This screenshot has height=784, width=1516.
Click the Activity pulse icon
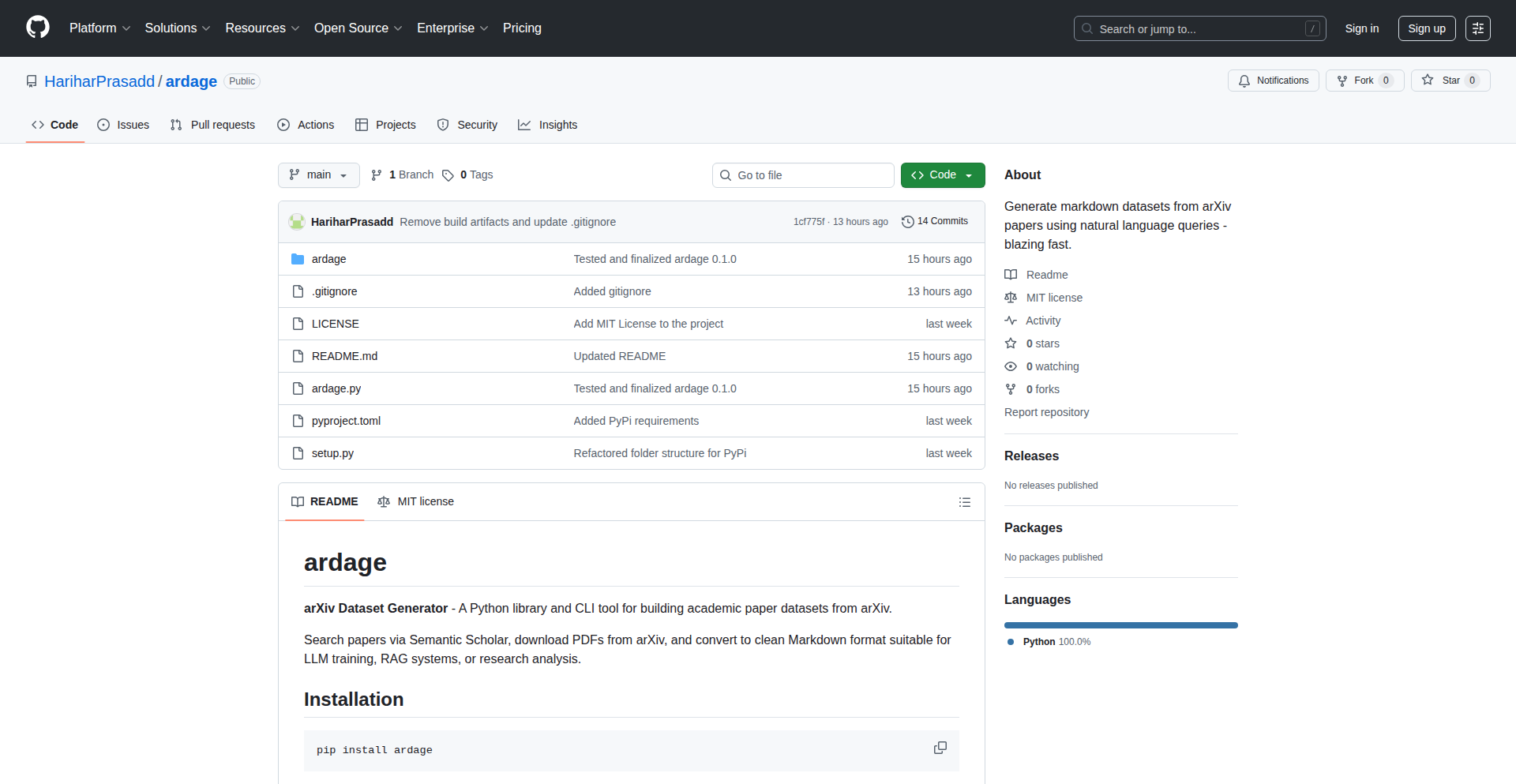point(1011,321)
